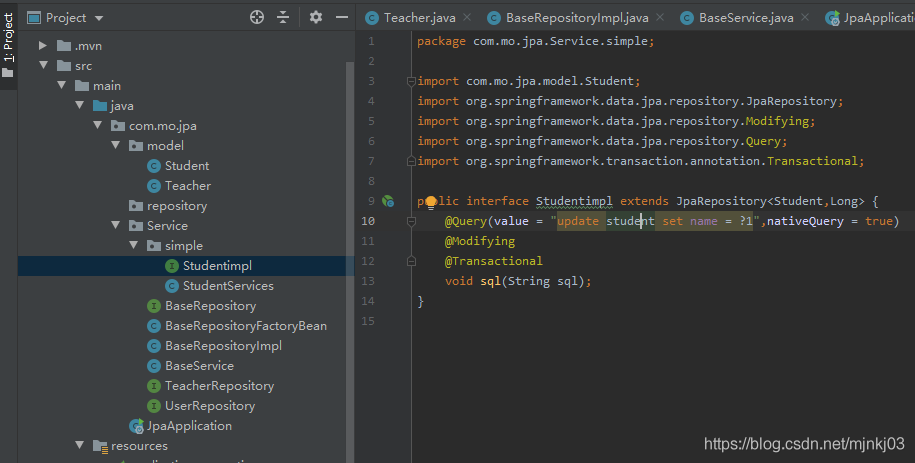Click the gutter implementation icon on line 9
Image resolution: width=915 pixels, height=463 pixels.
tap(388, 201)
